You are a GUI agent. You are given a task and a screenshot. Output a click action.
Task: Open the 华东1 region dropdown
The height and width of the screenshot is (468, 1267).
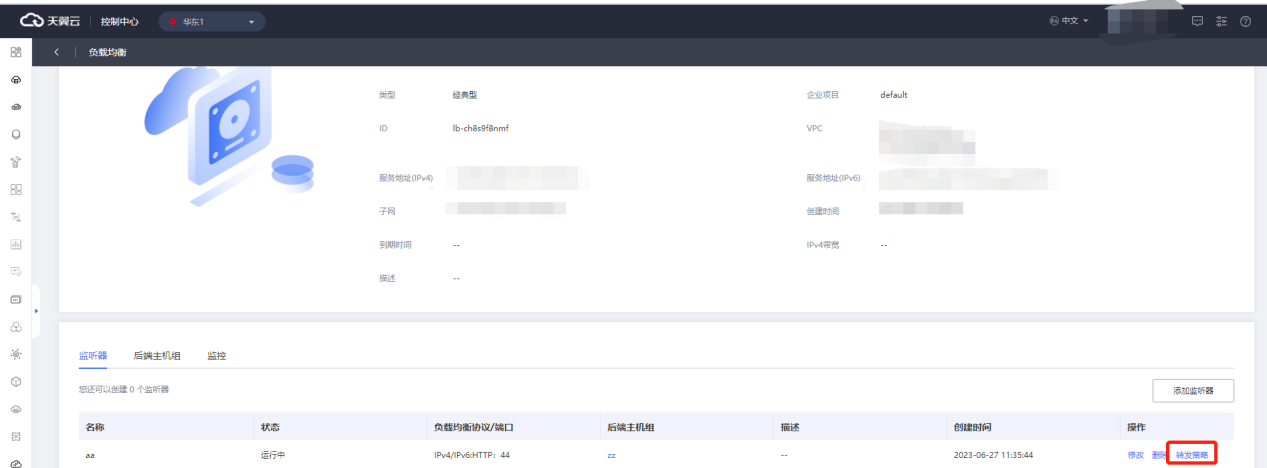212,22
